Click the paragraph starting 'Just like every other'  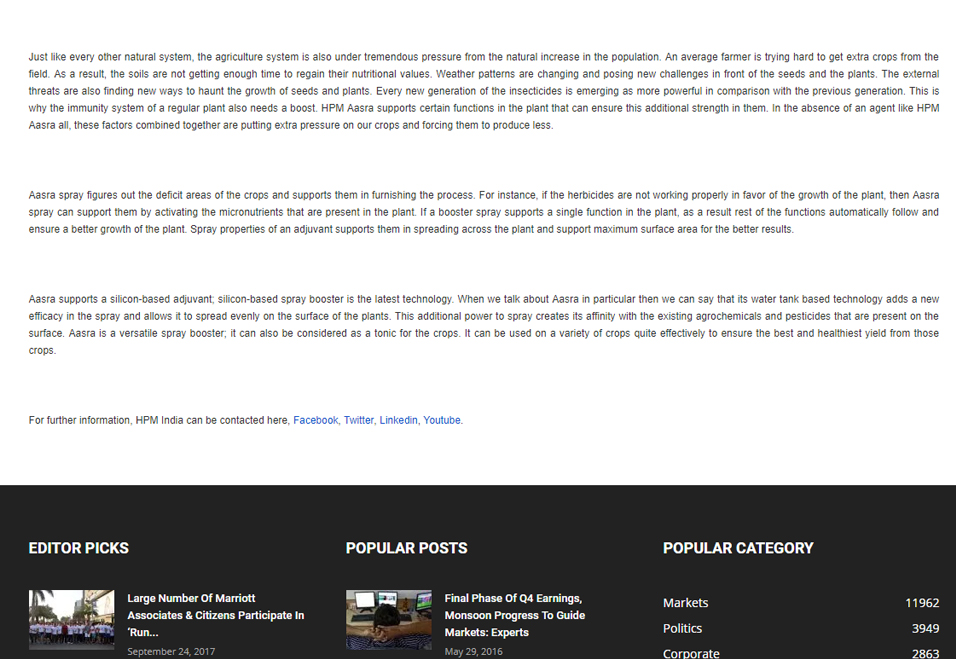tap(483, 91)
